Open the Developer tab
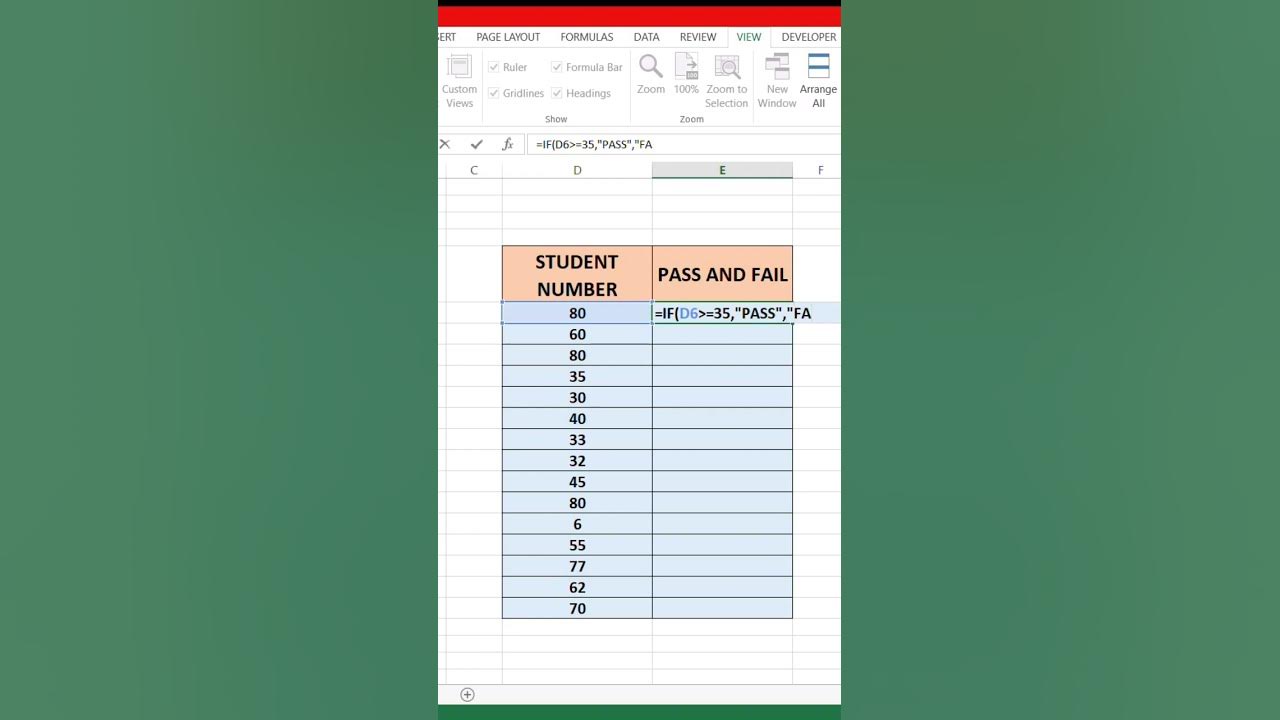The image size is (1280, 720). (x=808, y=37)
